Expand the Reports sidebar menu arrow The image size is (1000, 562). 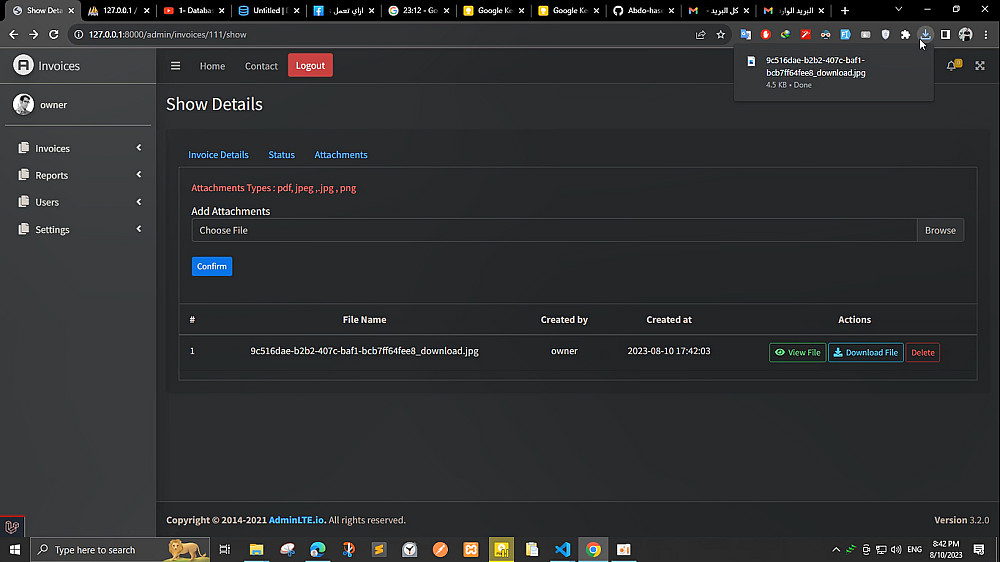(x=138, y=175)
